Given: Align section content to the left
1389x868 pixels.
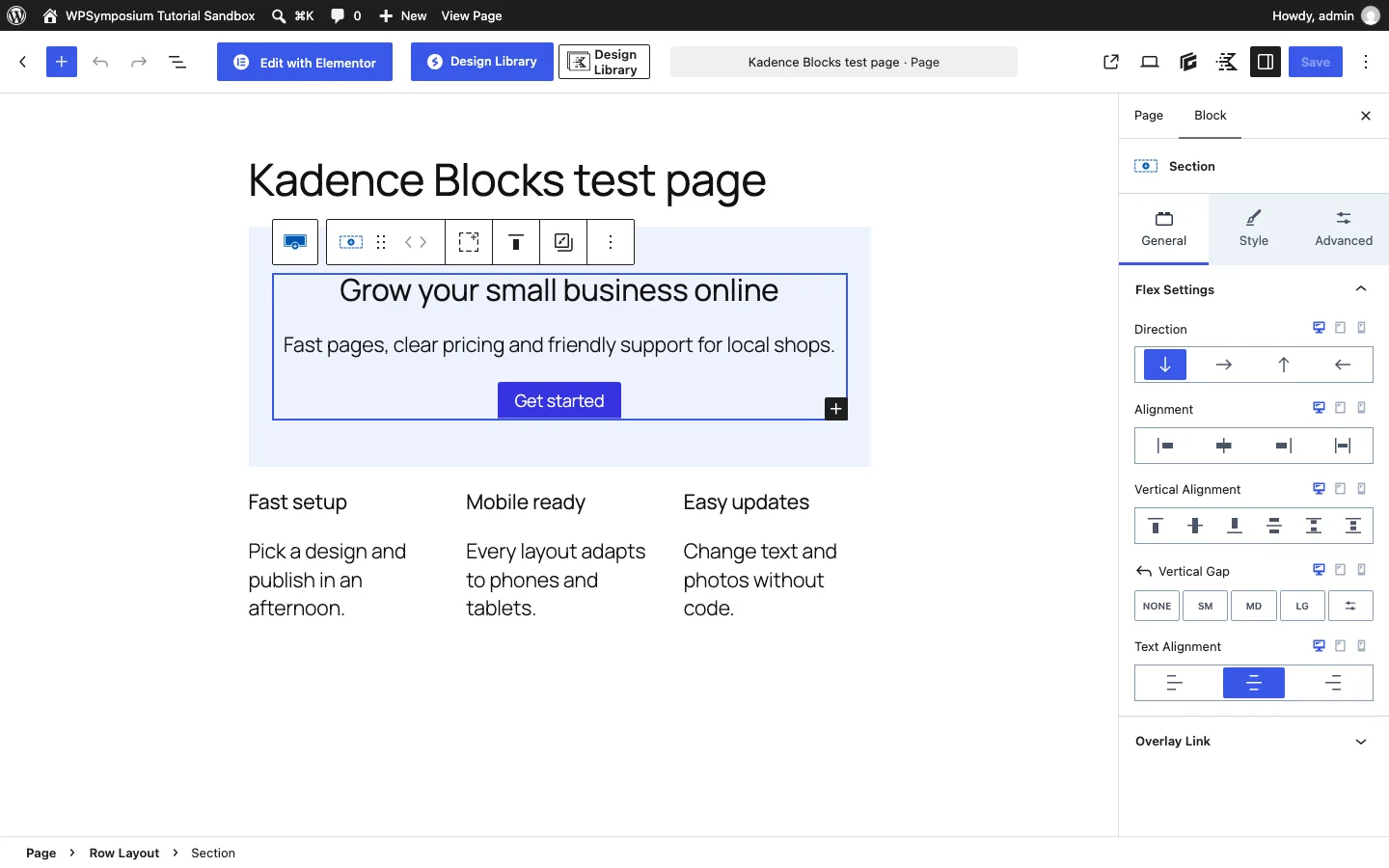Looking at the screenshot, I should pos(1165,446).
